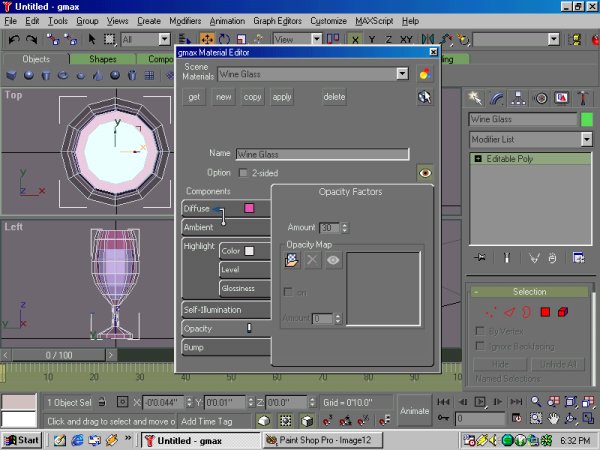
Task: Open the Modifiers menu
Action: (x=185, y=21)
